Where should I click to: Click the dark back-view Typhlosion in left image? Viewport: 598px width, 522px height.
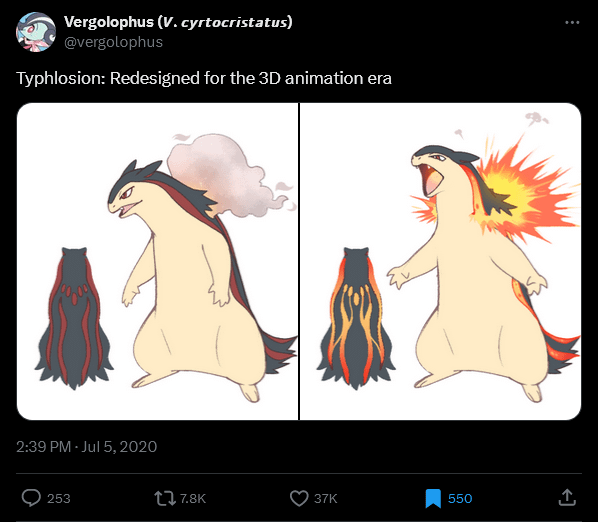coord(74,318)
